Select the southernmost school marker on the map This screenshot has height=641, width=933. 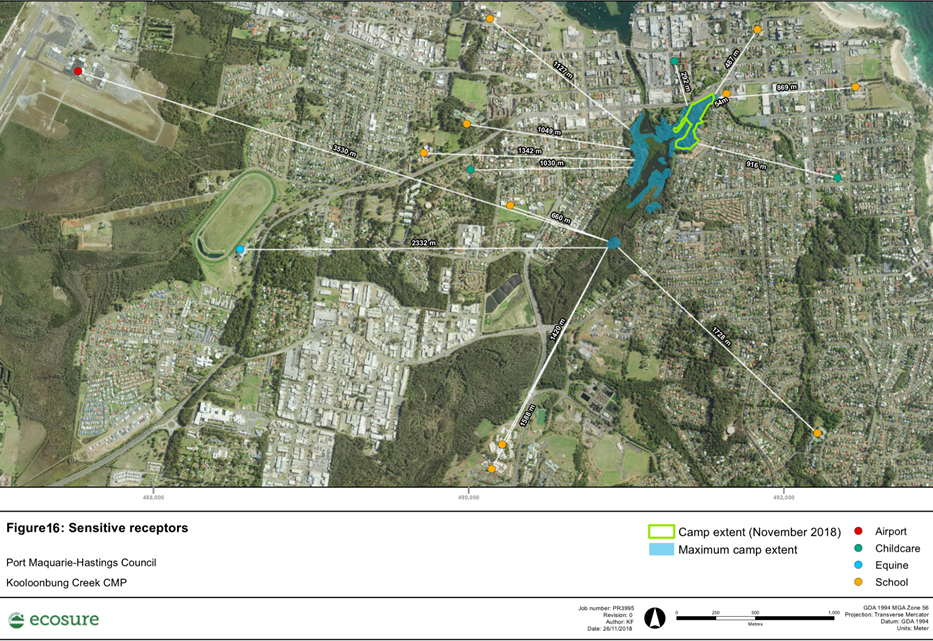coord(491,469)
